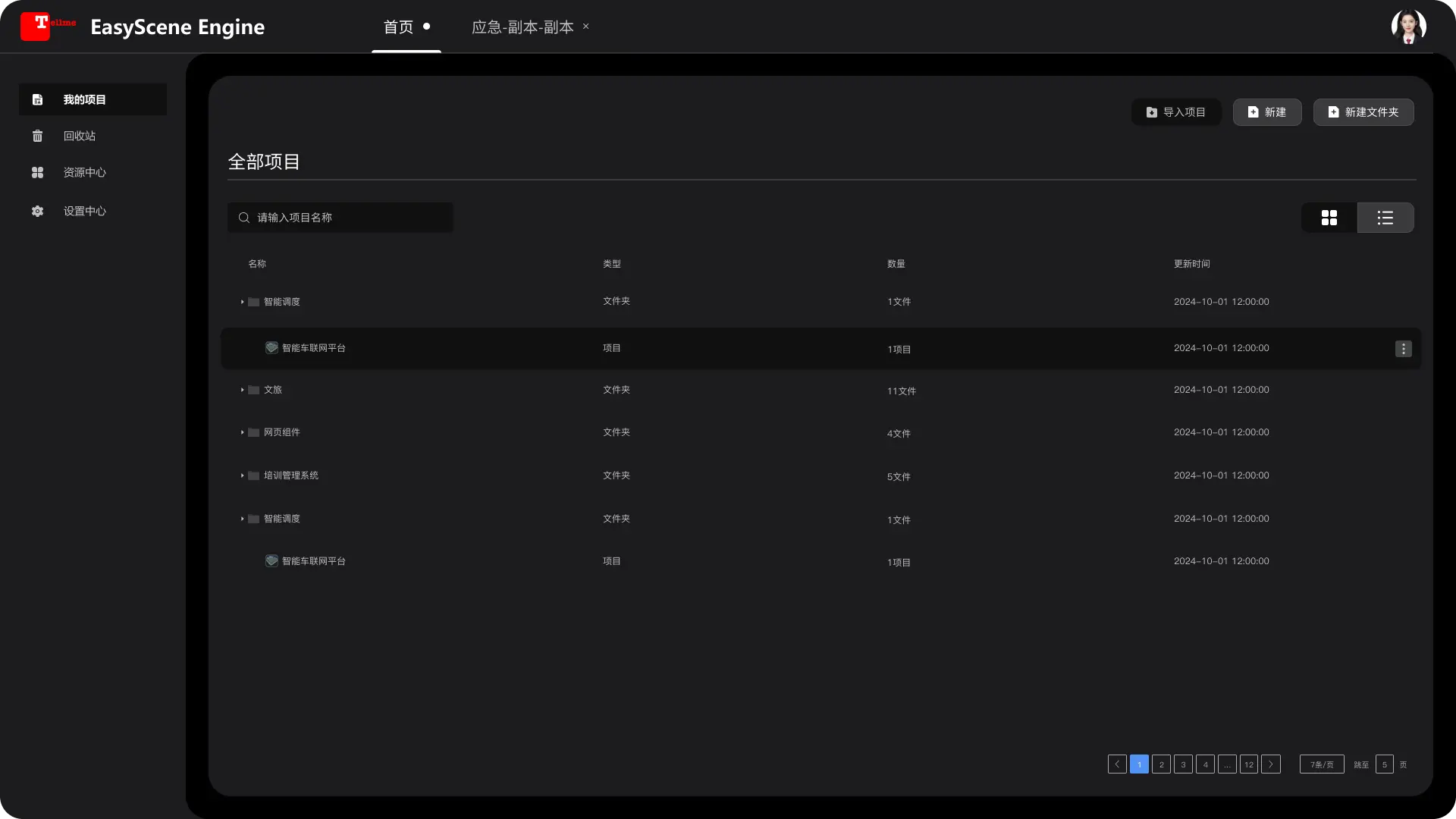The width and height of the screenshot is (1456, 819).
Task: Expand the 网页组件 folder
Action: point(242,432)
